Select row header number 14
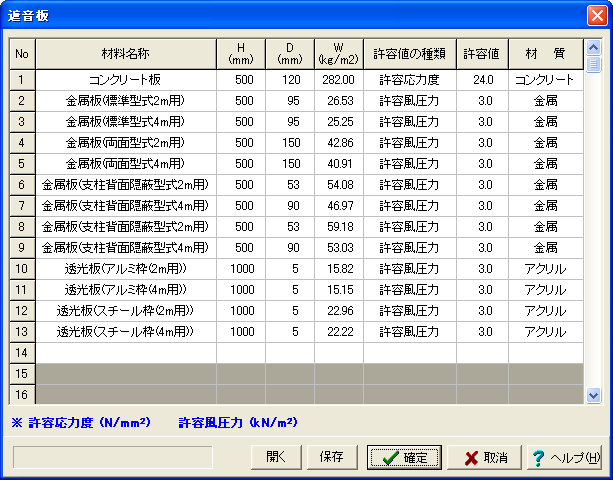This screenshot has width=613, height=480. coord(22,353)
